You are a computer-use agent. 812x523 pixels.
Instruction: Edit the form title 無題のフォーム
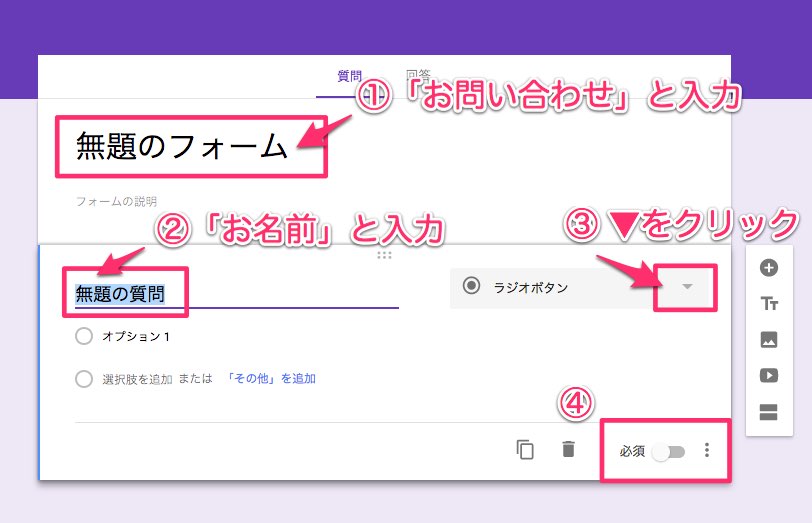point(181,146)
